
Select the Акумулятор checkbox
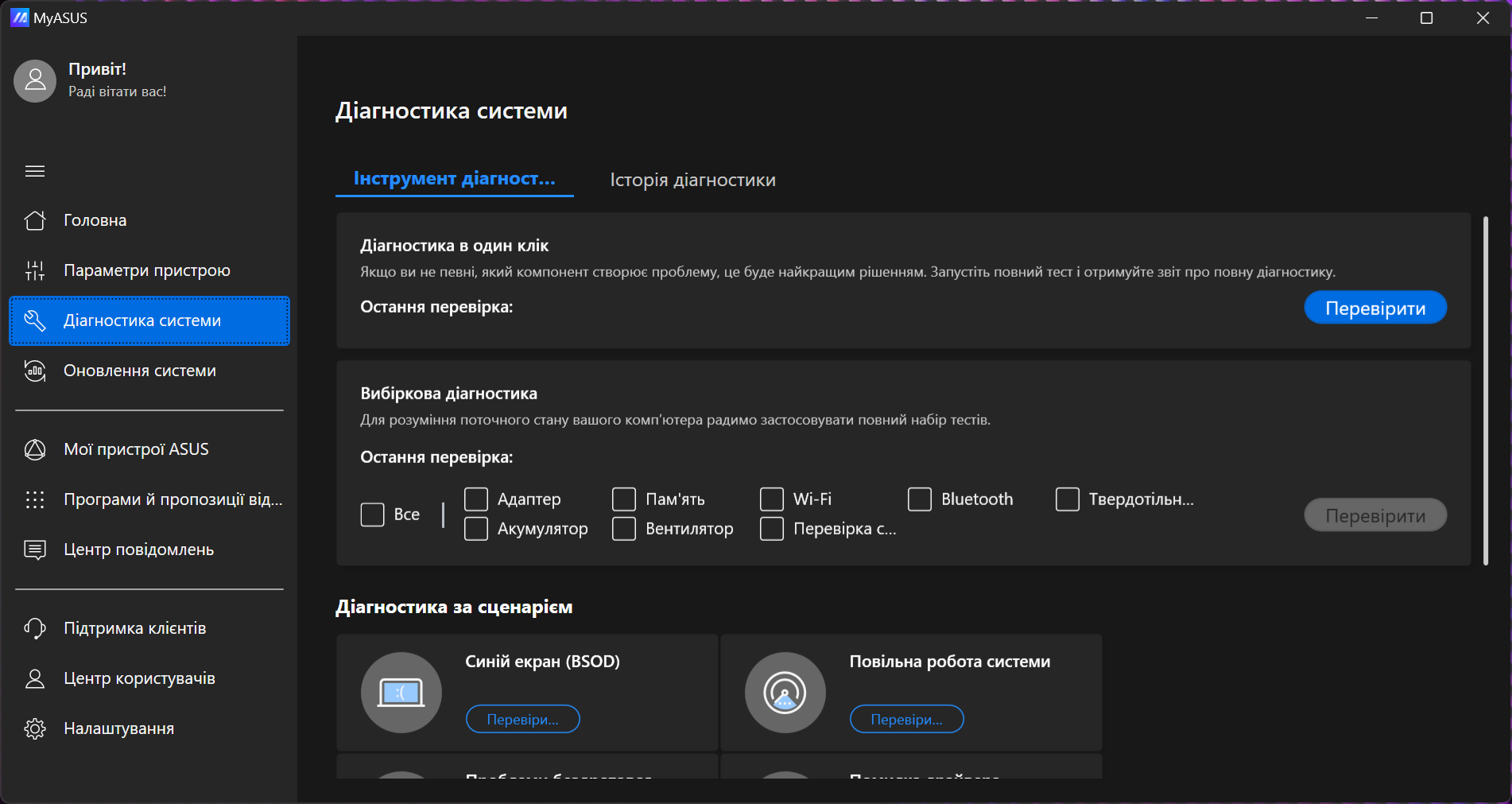tap(476, 529)
